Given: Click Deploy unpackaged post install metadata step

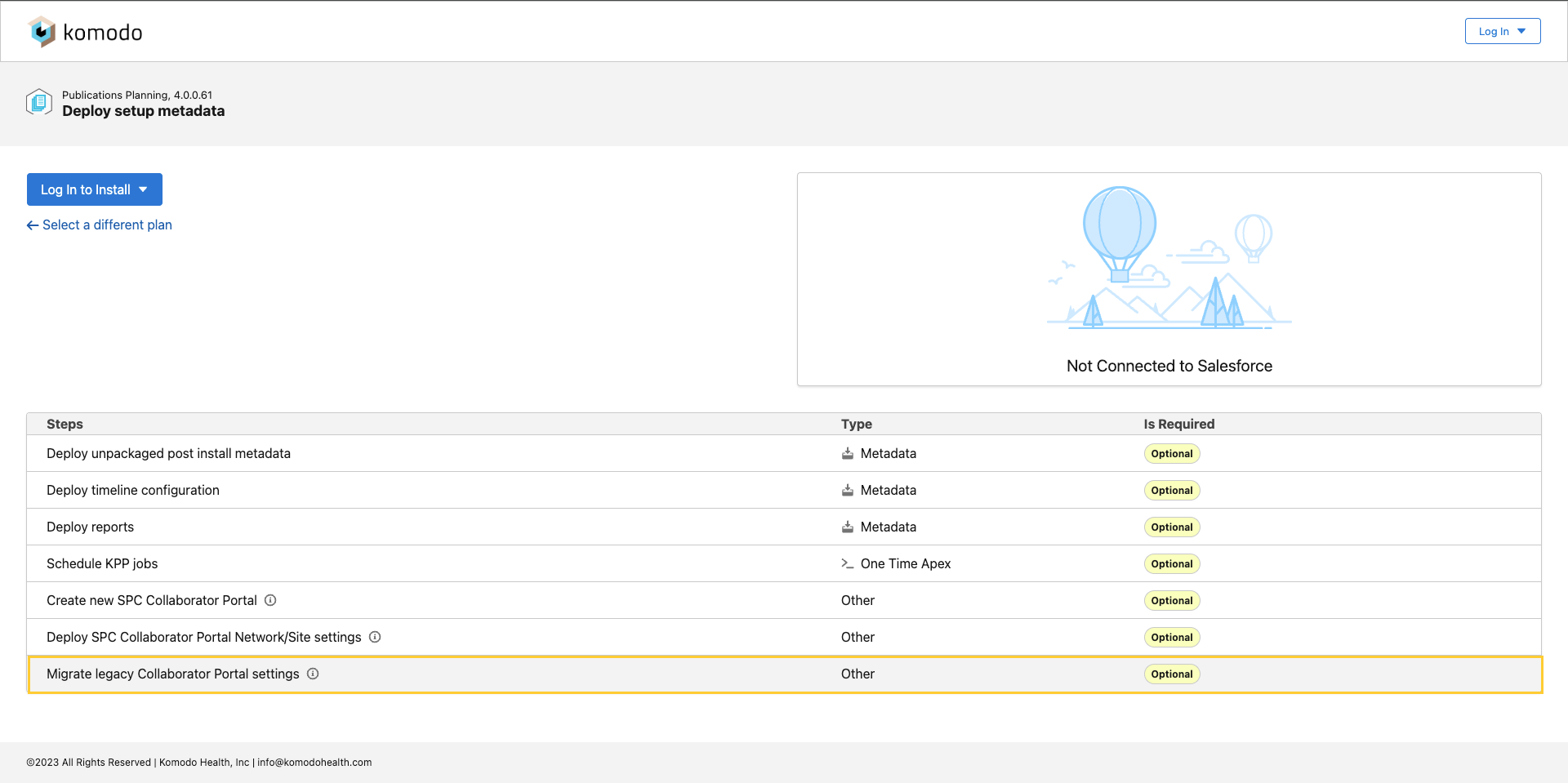Looking at the screenshot, I should point(168,453).
